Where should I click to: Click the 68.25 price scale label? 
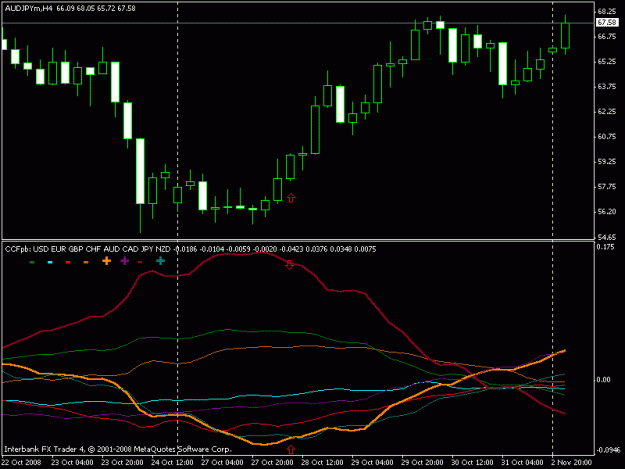(607, 11)
